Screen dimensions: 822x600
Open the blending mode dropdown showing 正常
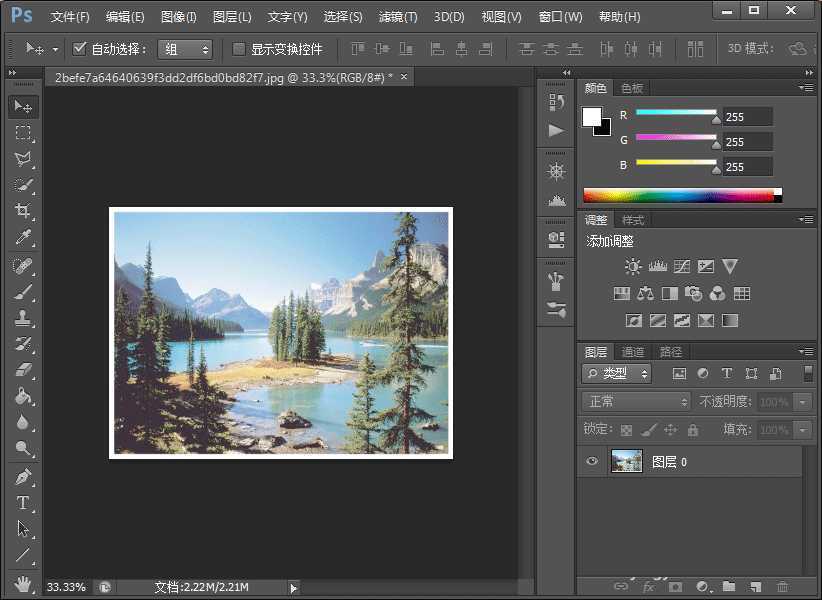point(635,400)
